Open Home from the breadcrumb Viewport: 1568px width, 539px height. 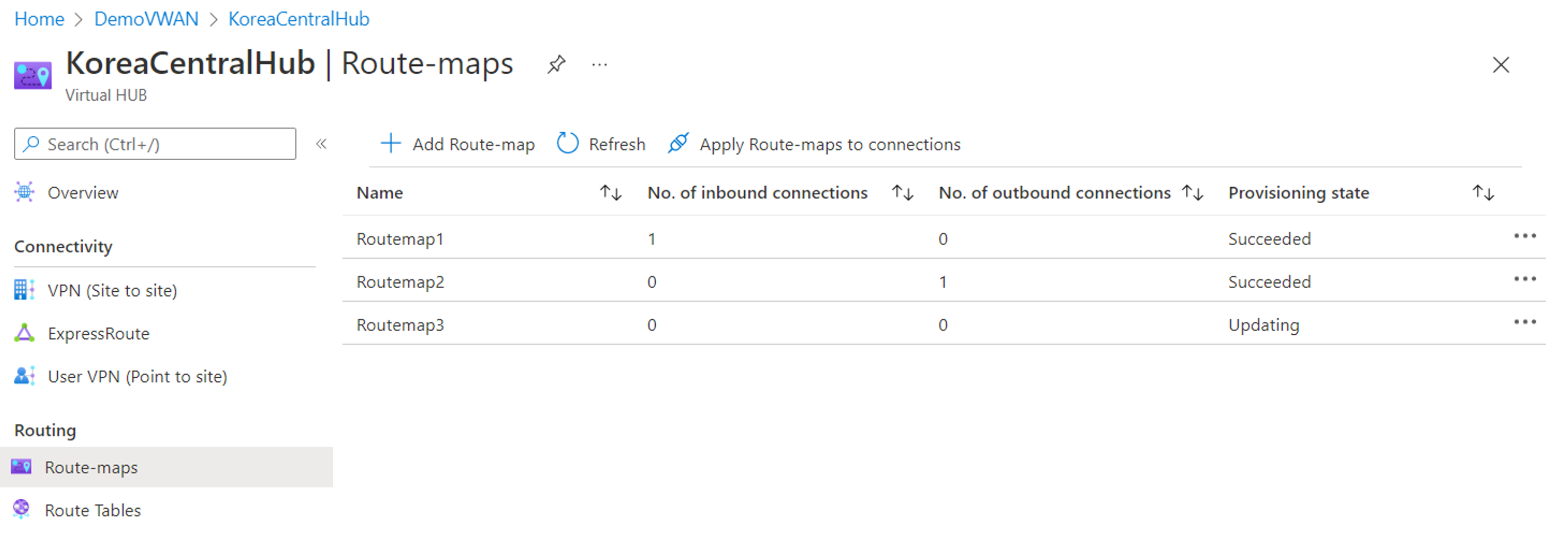click(39, 18)
